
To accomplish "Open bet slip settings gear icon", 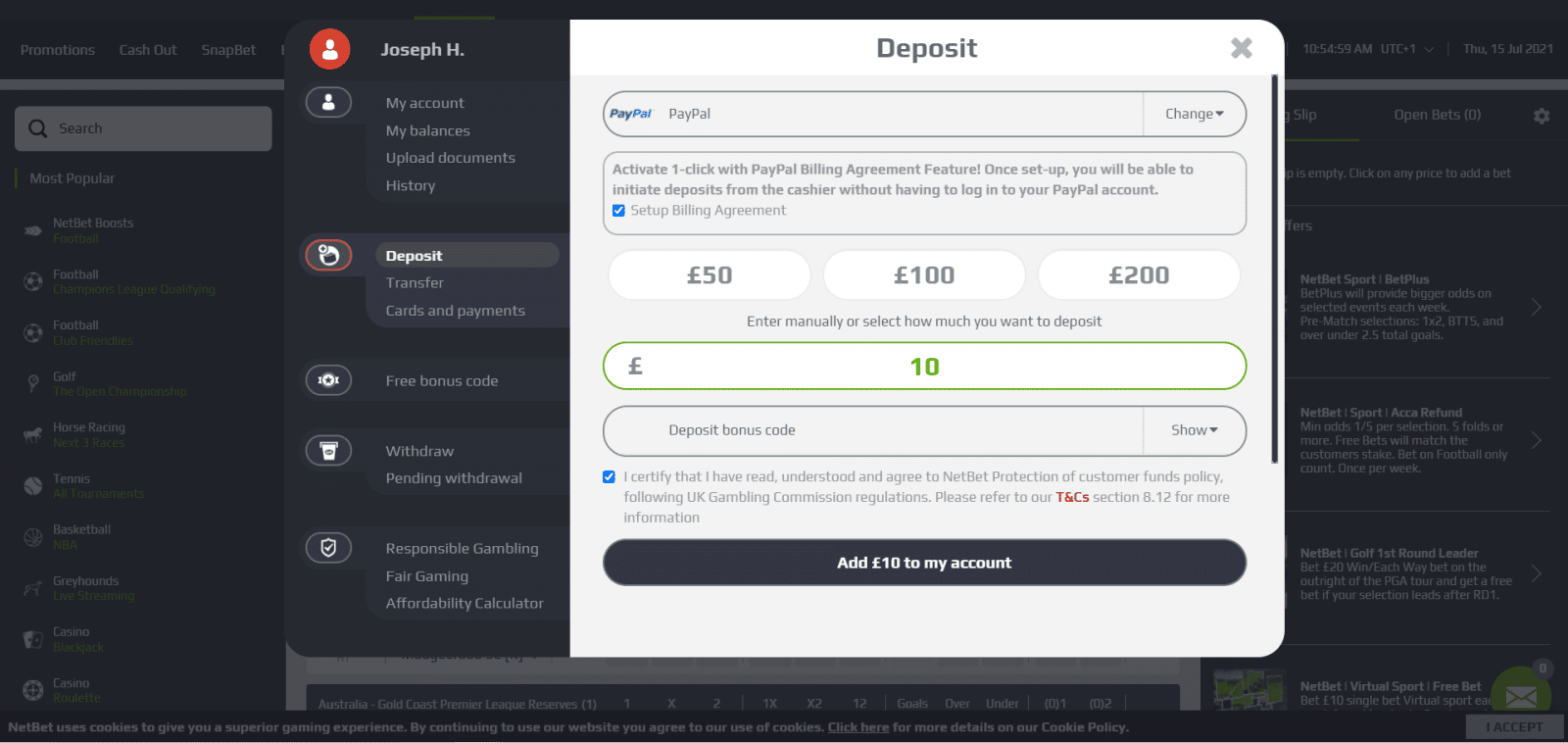I will [1542, 116].
